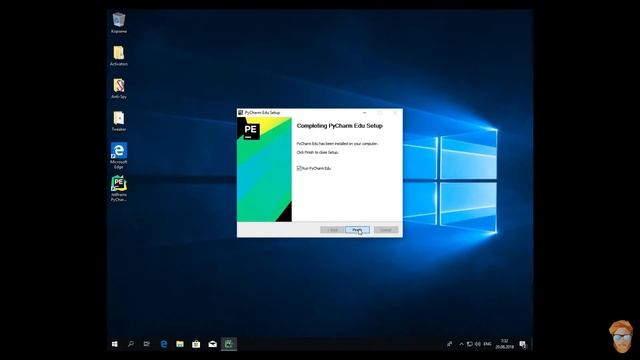This screenshot has width=640, height=360.
Task: Click the PE icon in setup title bar
Action: 240,113
